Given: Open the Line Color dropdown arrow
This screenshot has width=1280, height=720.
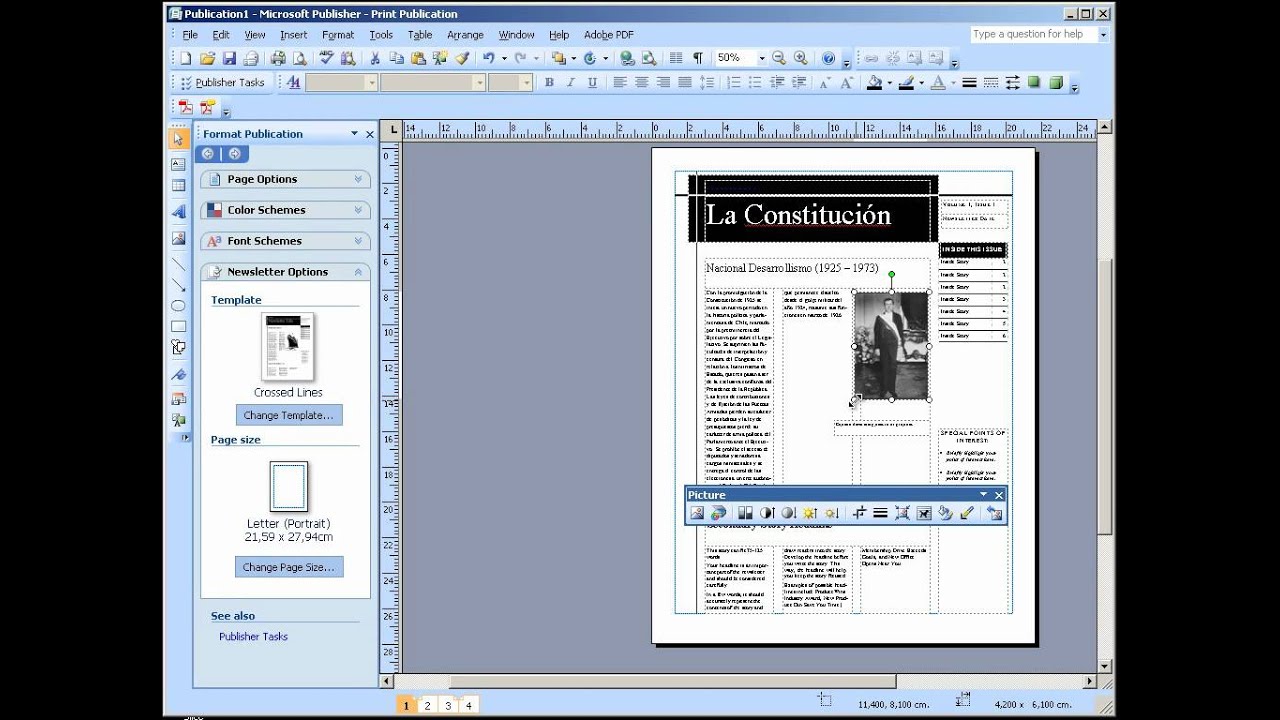Looking at the screenshot, I should pos(921,83).
